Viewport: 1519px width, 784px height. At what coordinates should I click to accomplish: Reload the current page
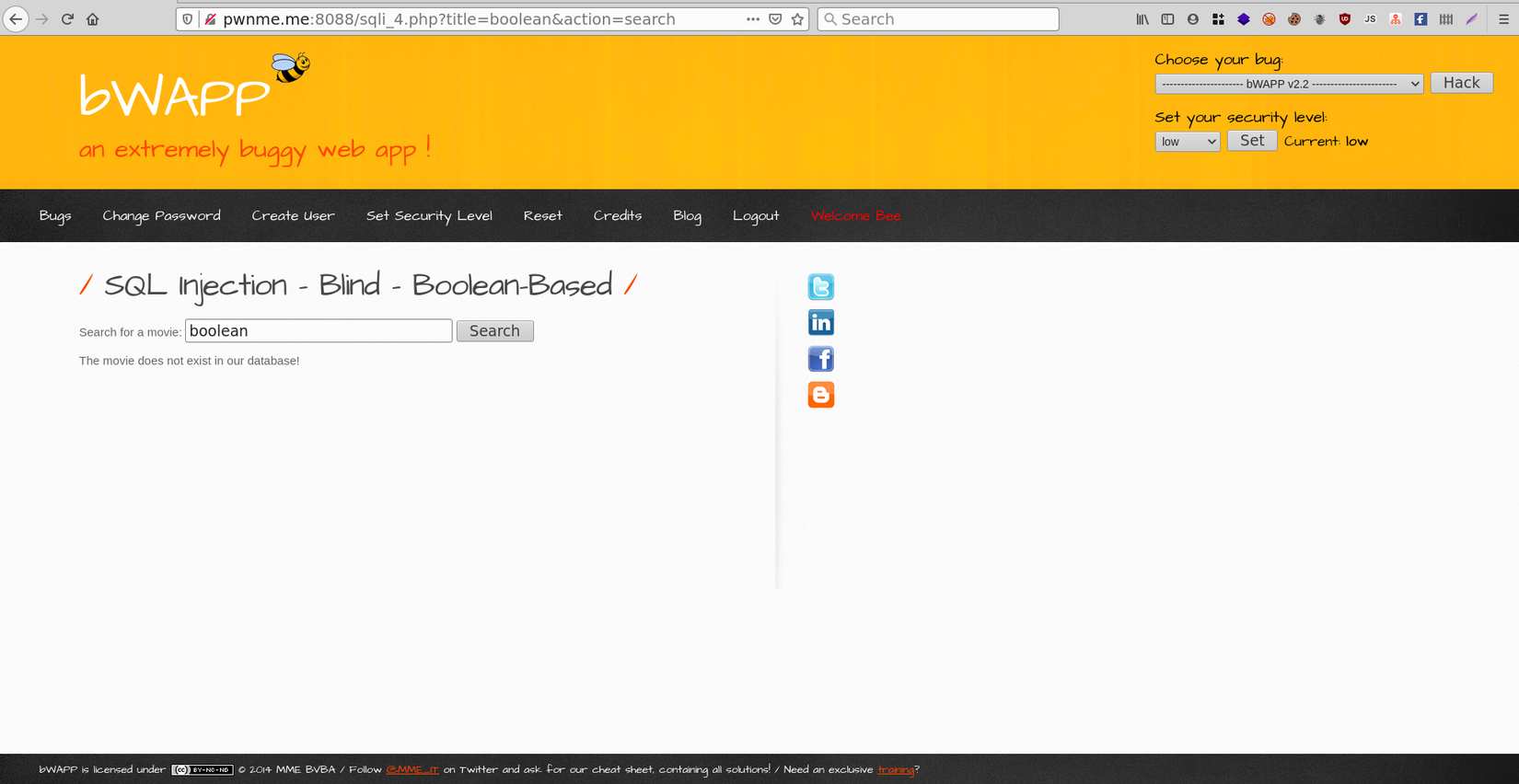[67, 19]
